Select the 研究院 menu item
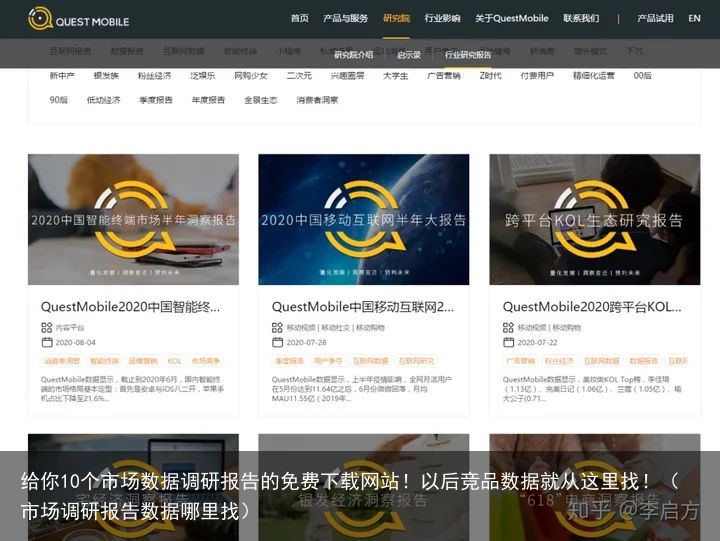This screenshot has width=720, height=541. 396,18
